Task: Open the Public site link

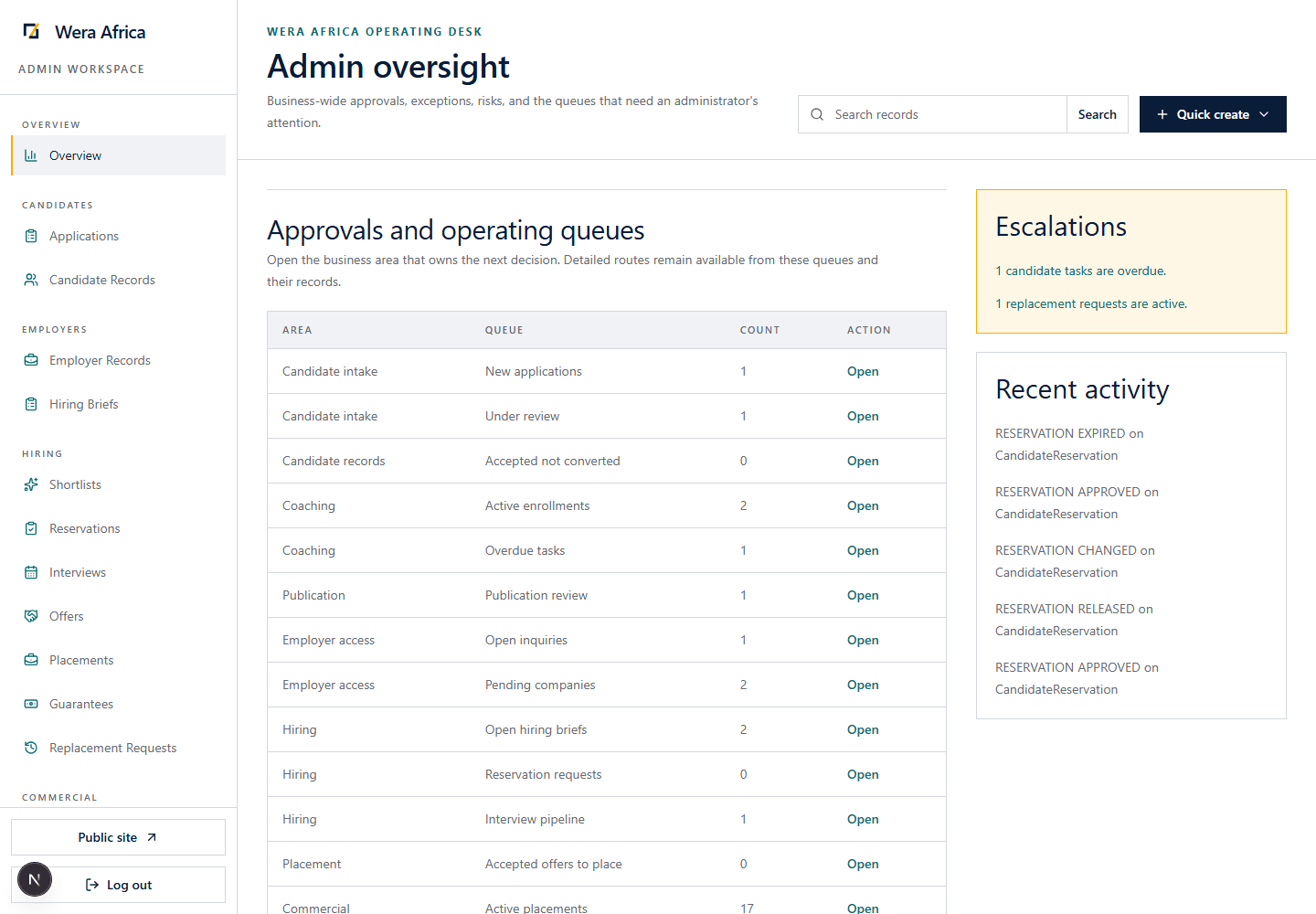Action: pos(118,837)
